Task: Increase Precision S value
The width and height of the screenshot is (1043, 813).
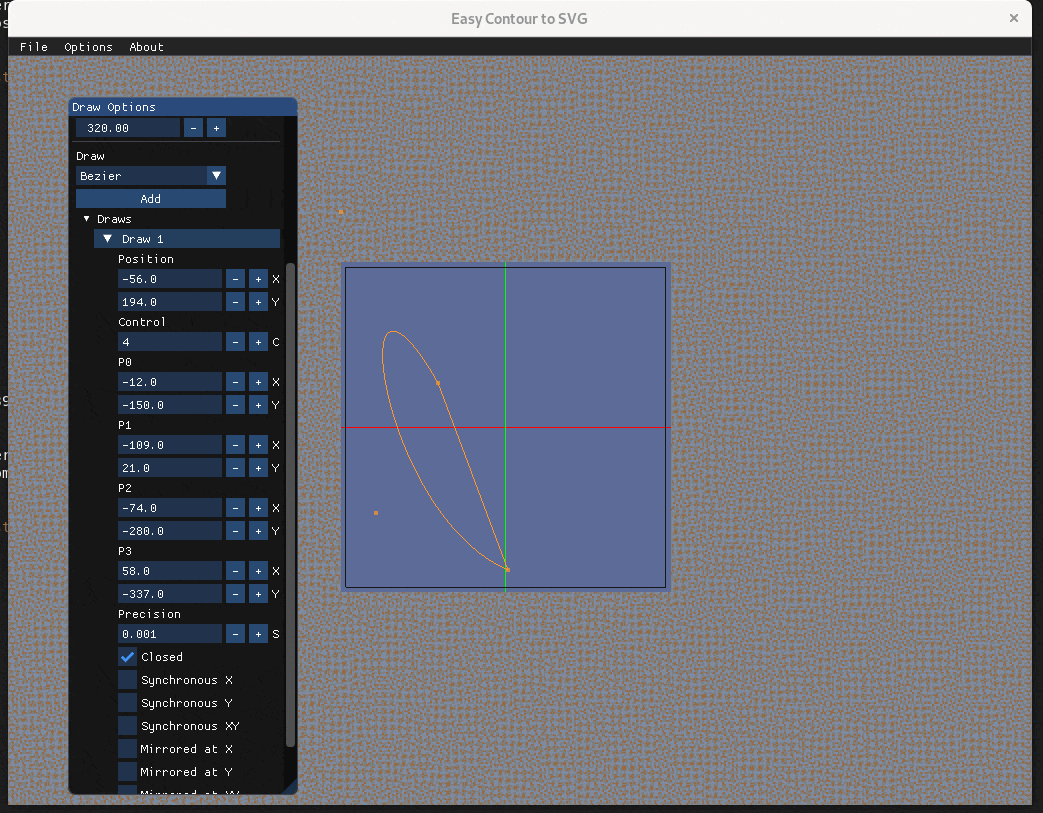Action: pos(258,634)
